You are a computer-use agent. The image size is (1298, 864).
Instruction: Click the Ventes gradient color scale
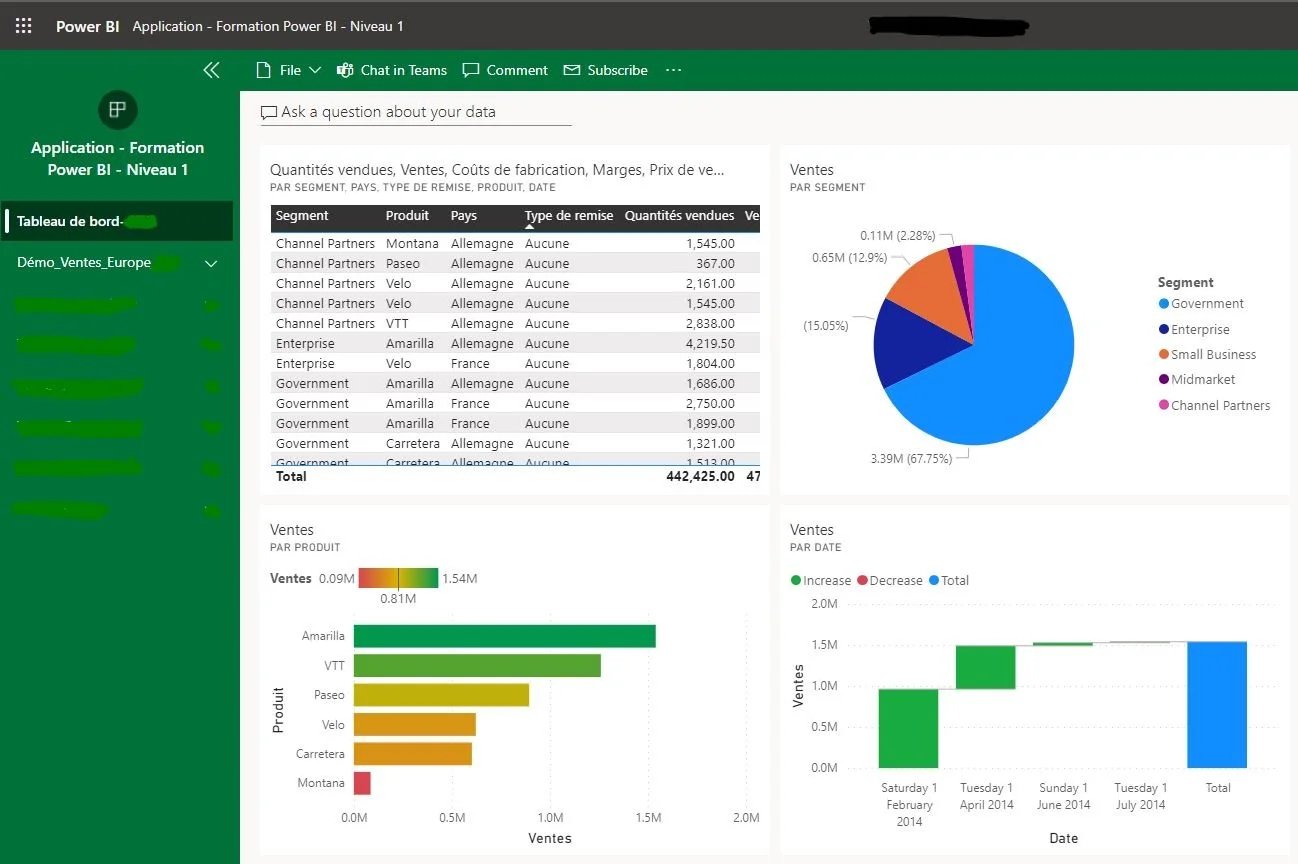click(x=398, y=578)
